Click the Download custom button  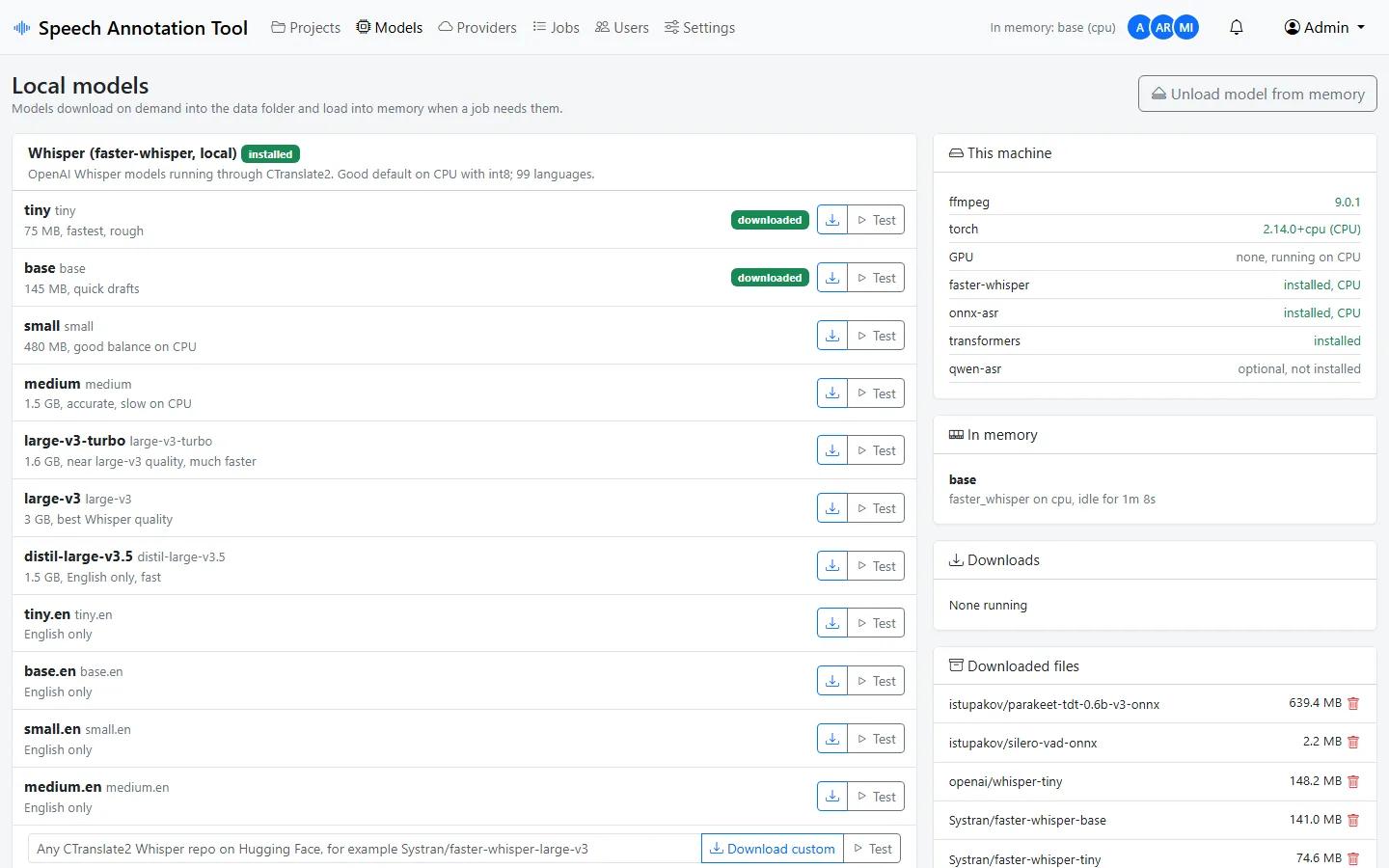coord(773,849)
